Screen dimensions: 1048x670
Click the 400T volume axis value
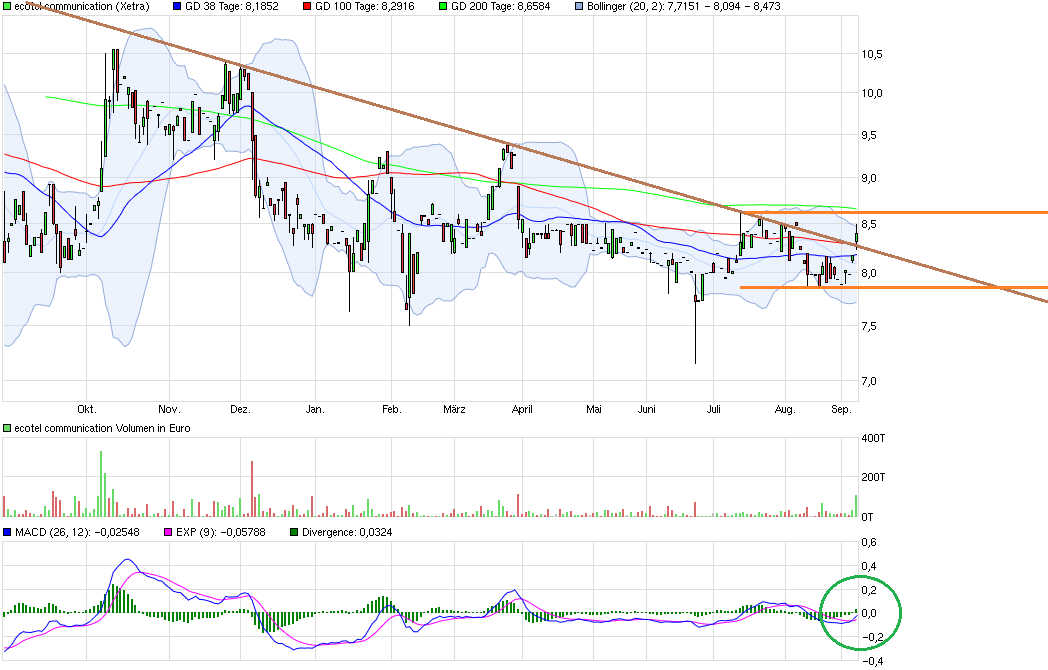tap(874, 439)
